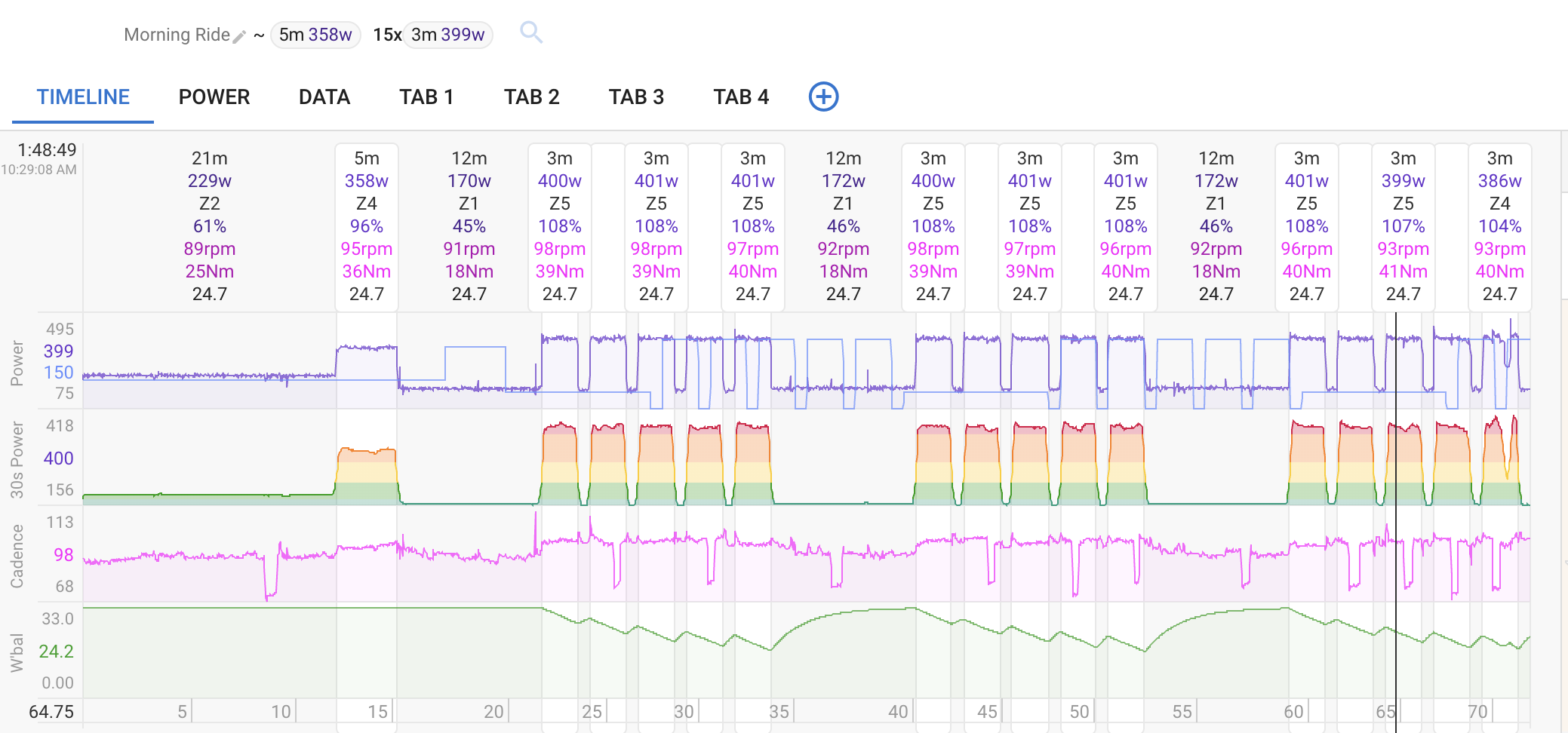The image size is (1568, 733).
Task: Select TAB 1
Action: click(x=426, y=97)
